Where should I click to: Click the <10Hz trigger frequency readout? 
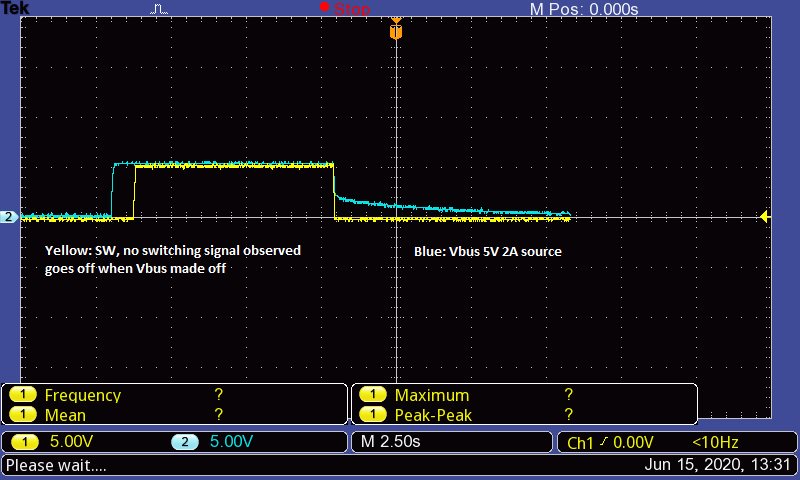coord(715,442)
